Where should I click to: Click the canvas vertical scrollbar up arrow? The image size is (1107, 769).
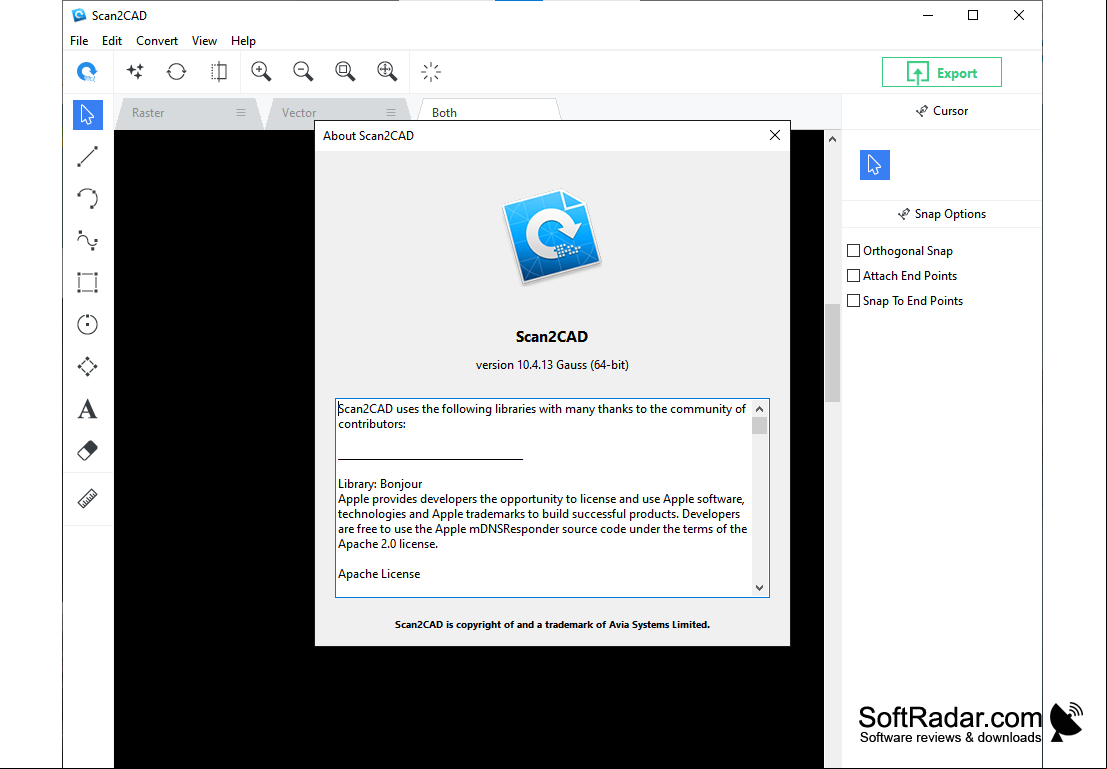[832, 139]
